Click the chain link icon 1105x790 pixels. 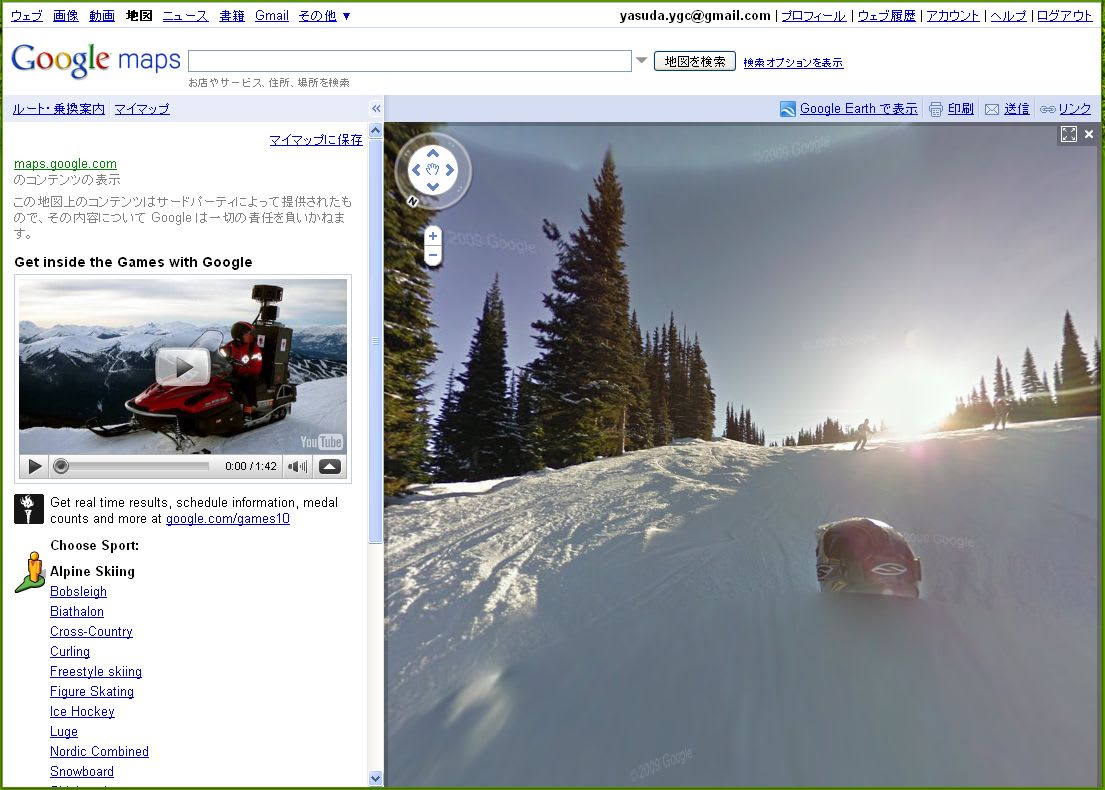pyautogui.click(x=1047, y=109)
